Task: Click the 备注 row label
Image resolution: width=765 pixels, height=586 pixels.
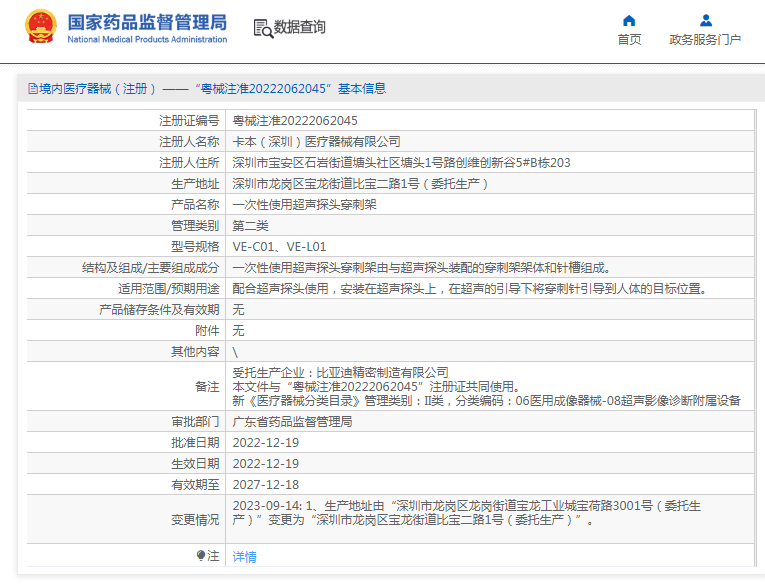Action: tap(207, 386)
